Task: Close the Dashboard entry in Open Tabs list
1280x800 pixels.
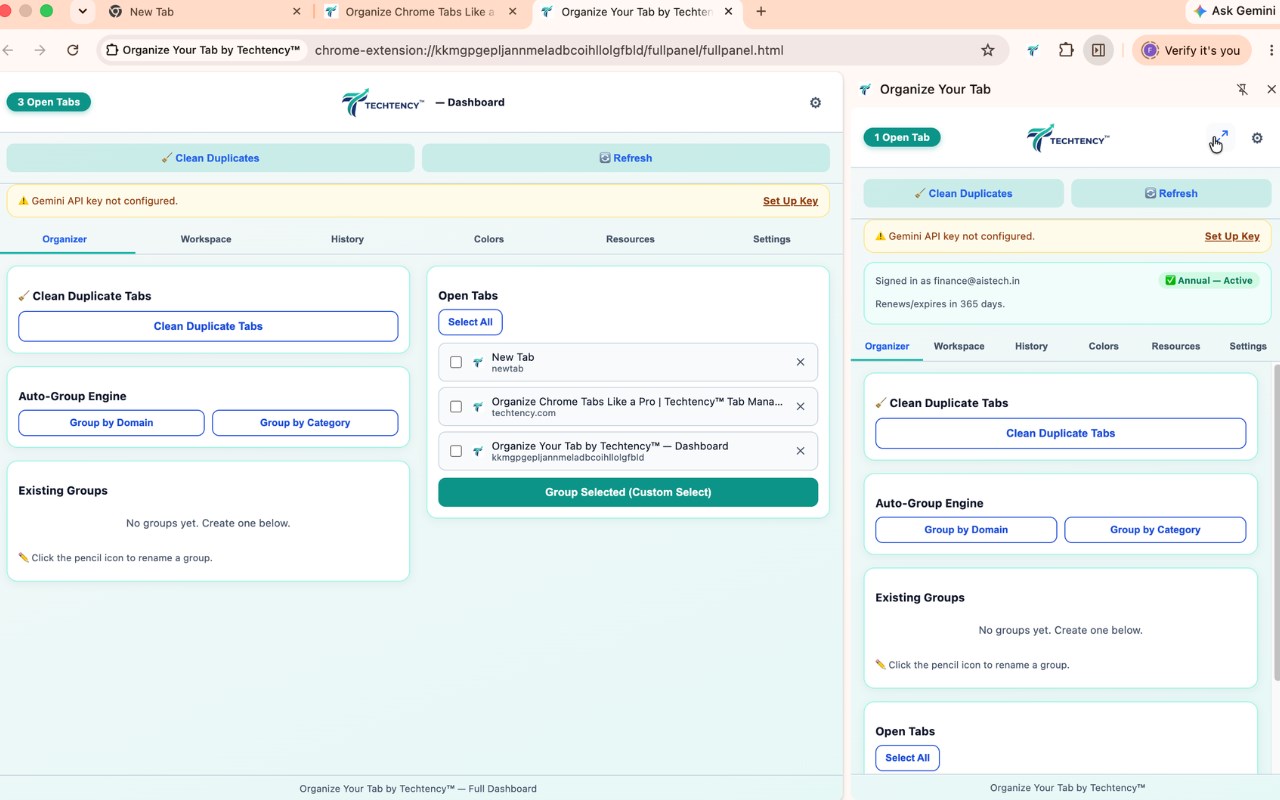Action: [800, 451]
